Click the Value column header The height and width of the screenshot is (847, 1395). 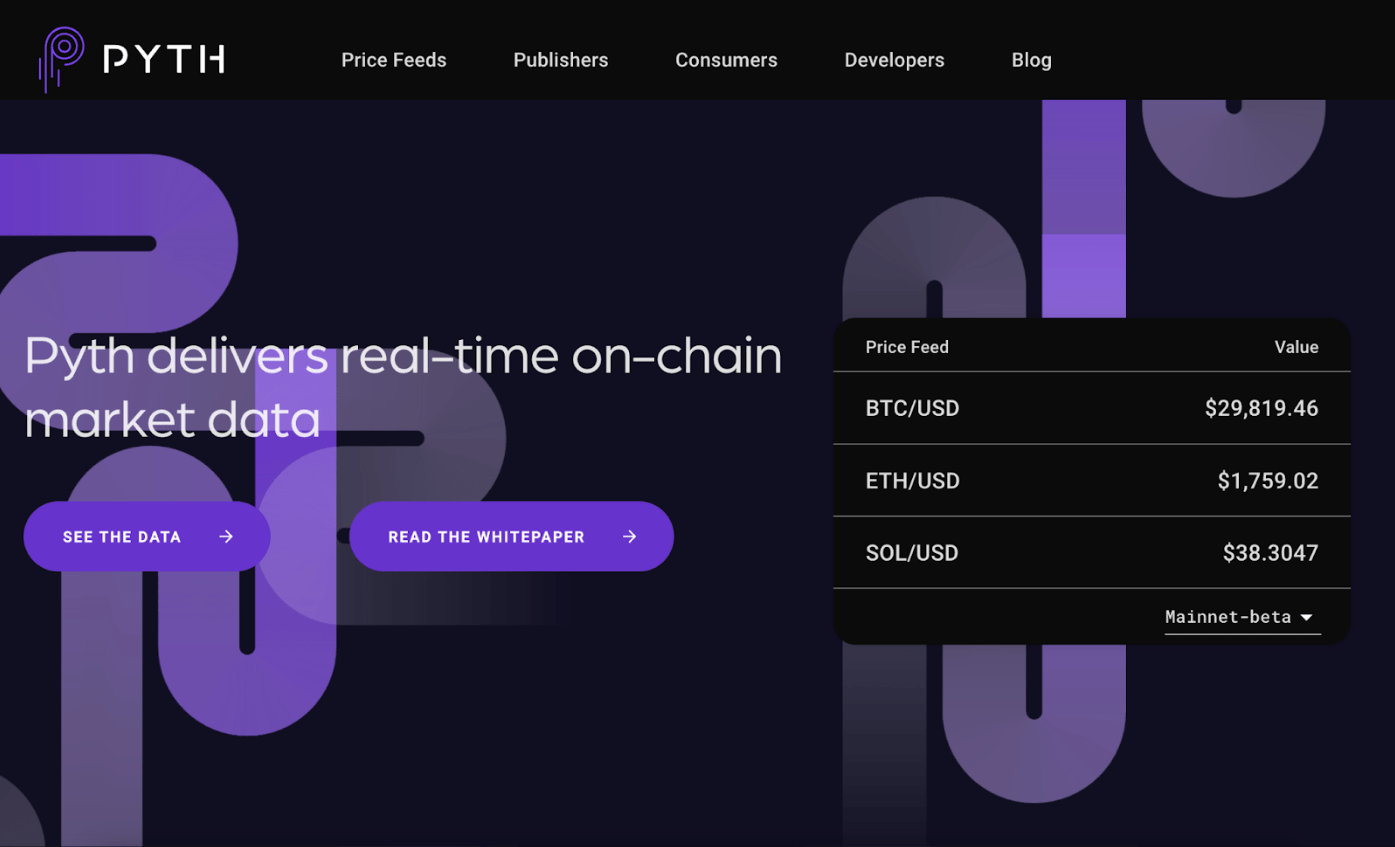[1296, 347]
